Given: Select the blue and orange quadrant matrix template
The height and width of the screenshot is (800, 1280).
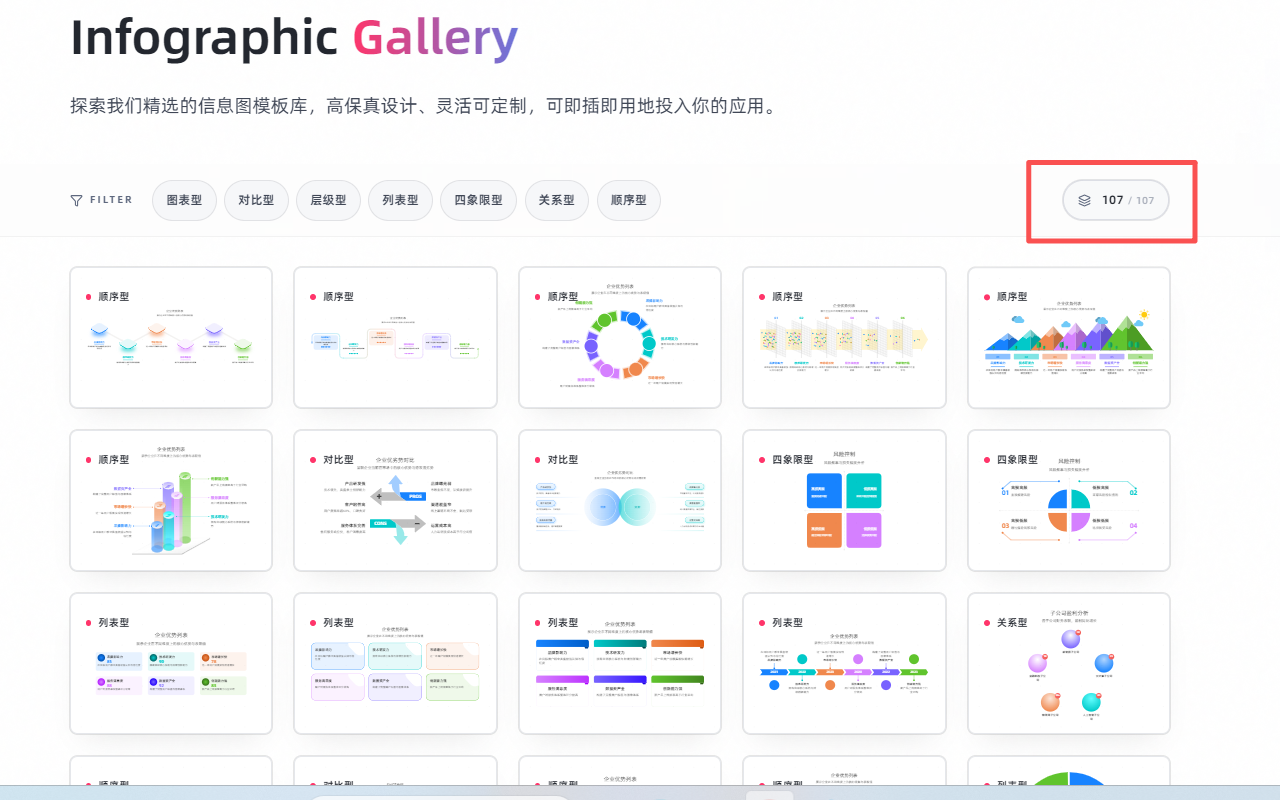Looking at the screenshot, I should [x=844, y=500].
